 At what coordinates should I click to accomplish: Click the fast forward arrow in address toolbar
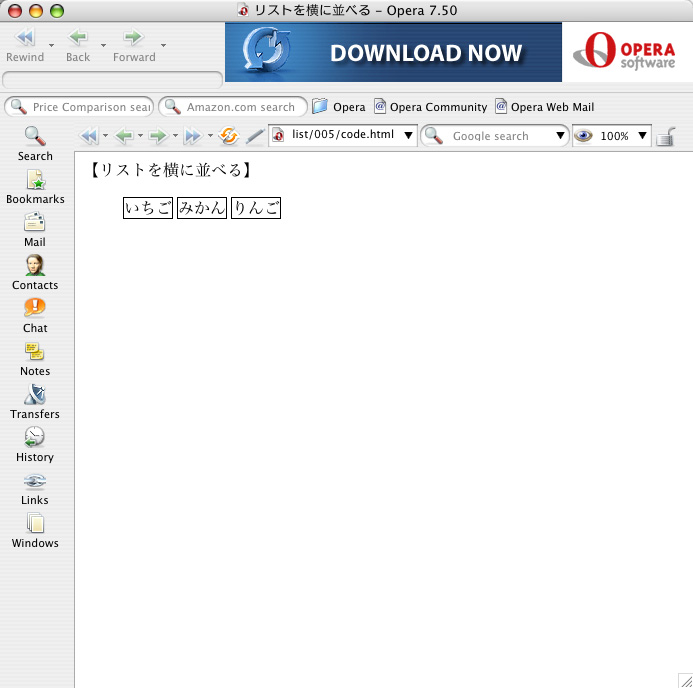tap(193, 136)
